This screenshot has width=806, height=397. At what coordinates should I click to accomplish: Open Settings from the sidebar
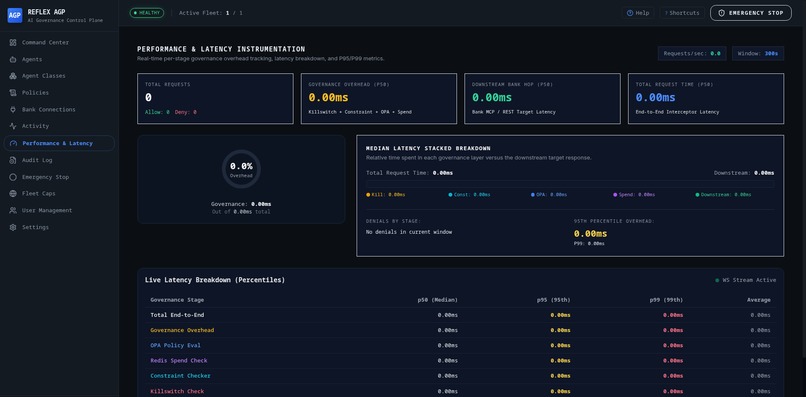(59, 227)
